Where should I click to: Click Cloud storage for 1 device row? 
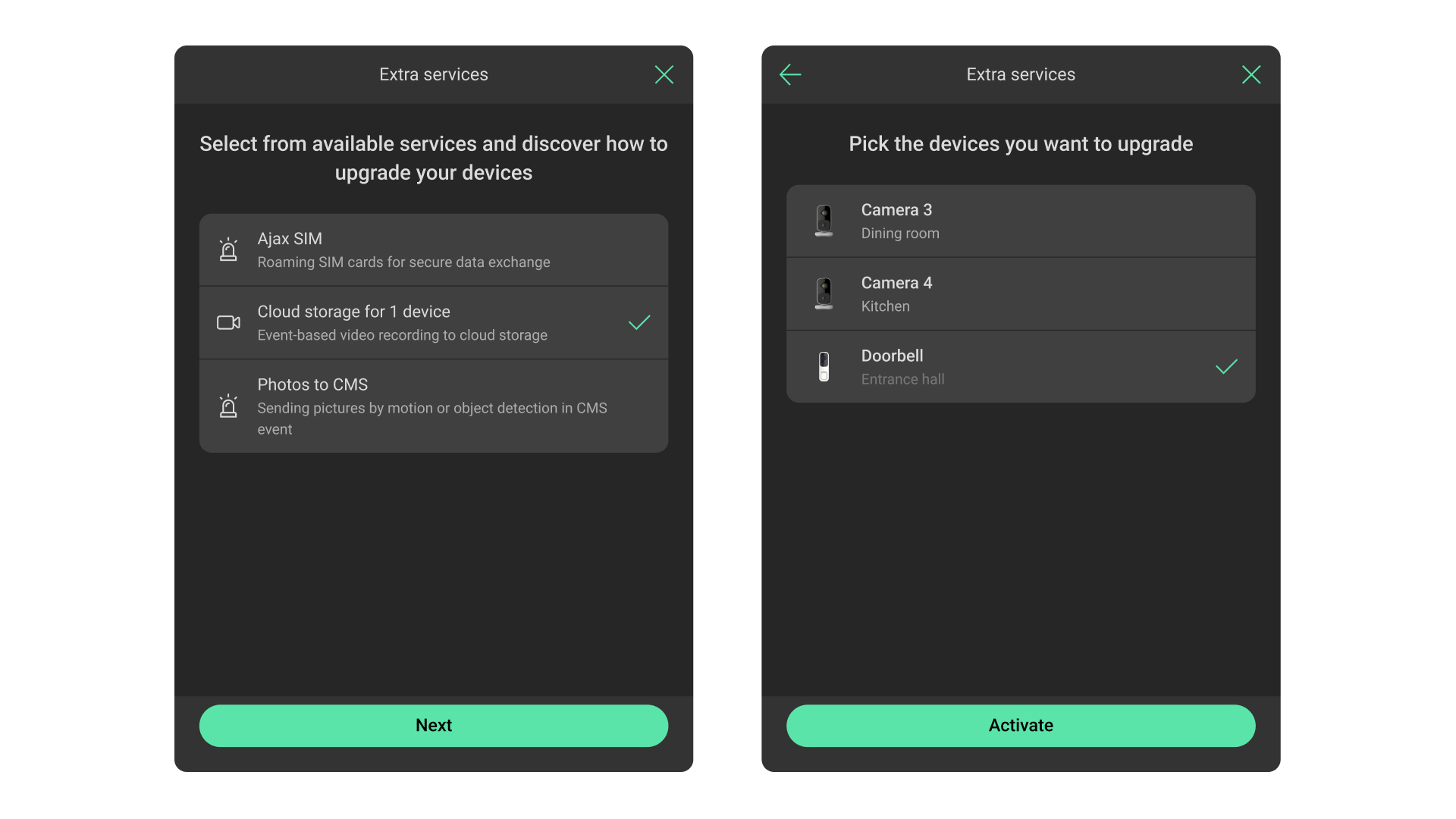tap(434, 322)
